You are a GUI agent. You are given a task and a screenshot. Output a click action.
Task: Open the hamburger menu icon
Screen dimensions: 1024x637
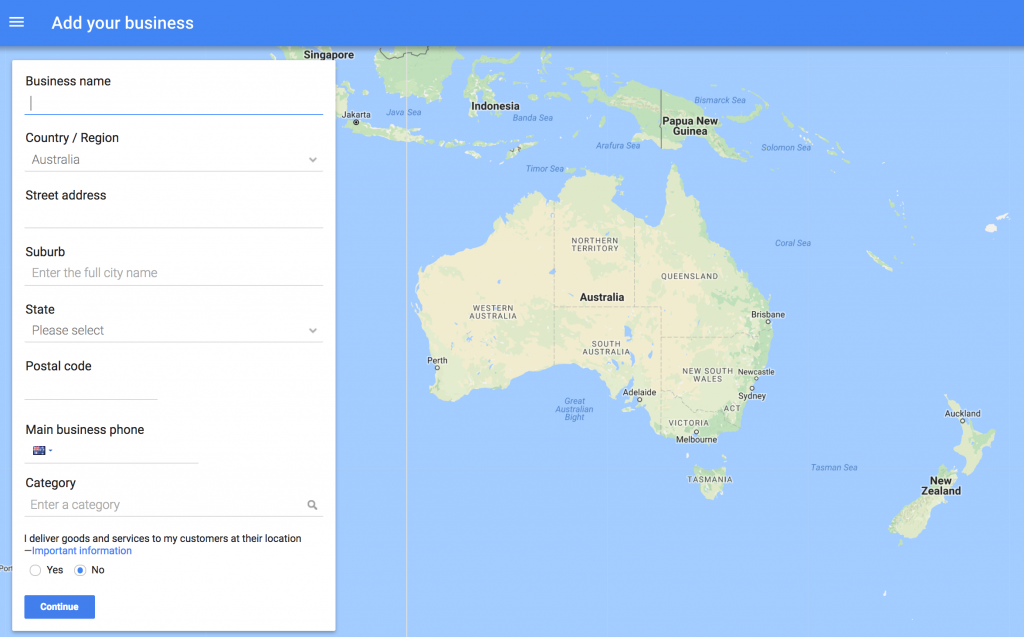[16, 22]
